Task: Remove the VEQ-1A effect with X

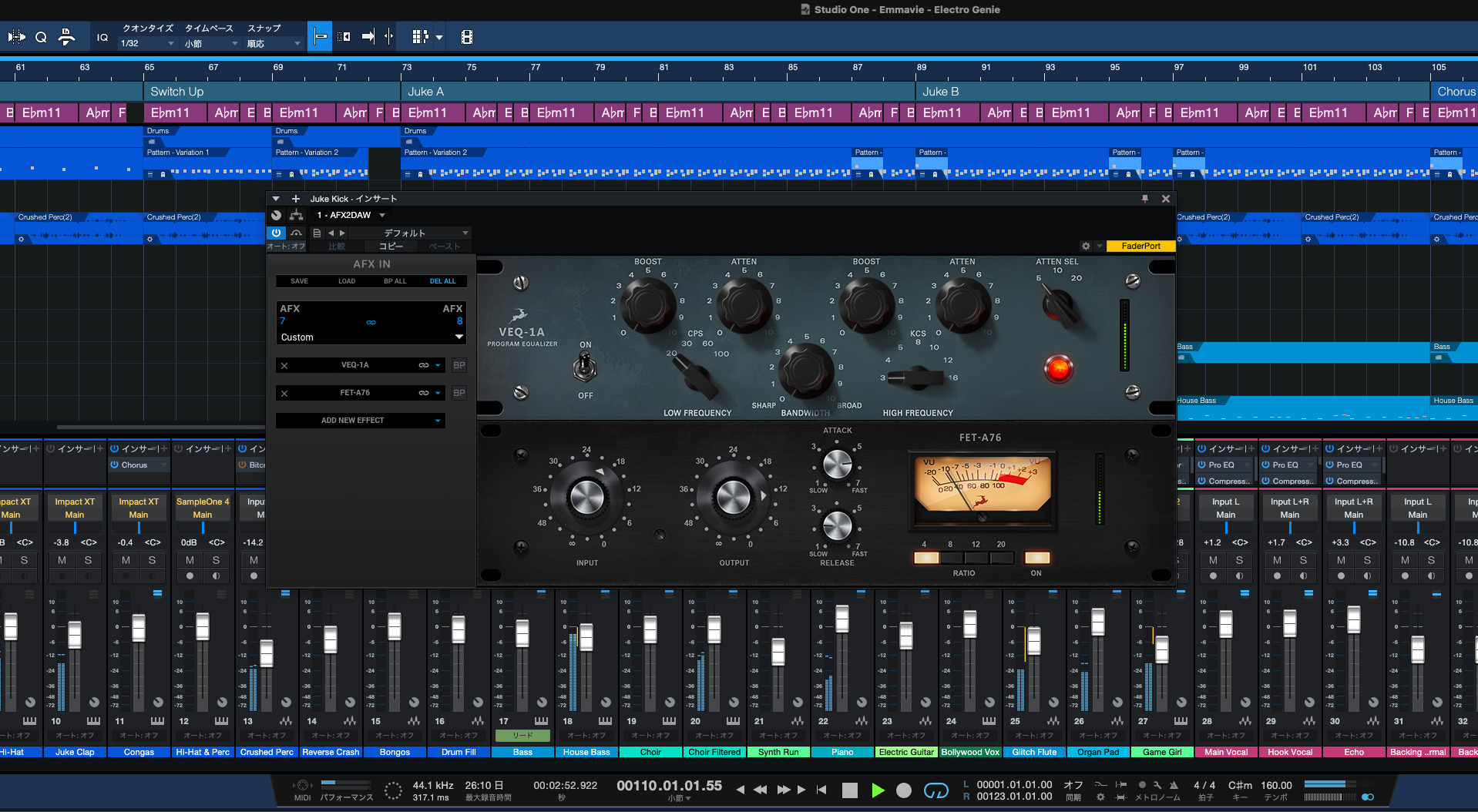Action: pyautogui.click(x=284, y=366)
